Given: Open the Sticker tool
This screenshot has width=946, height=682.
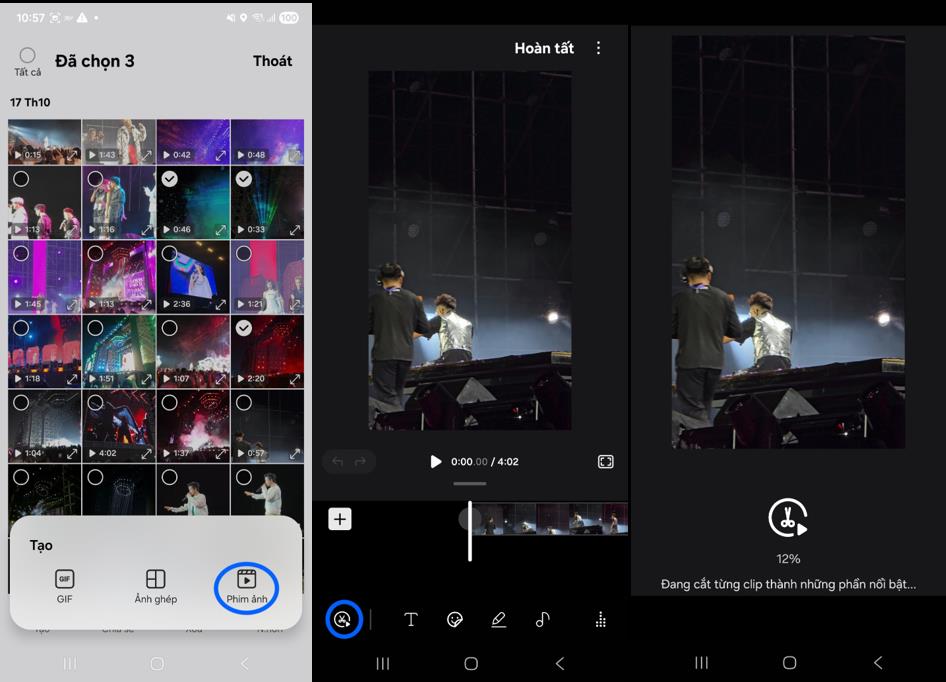Looking at the screenshot, I should coord(455,620).
